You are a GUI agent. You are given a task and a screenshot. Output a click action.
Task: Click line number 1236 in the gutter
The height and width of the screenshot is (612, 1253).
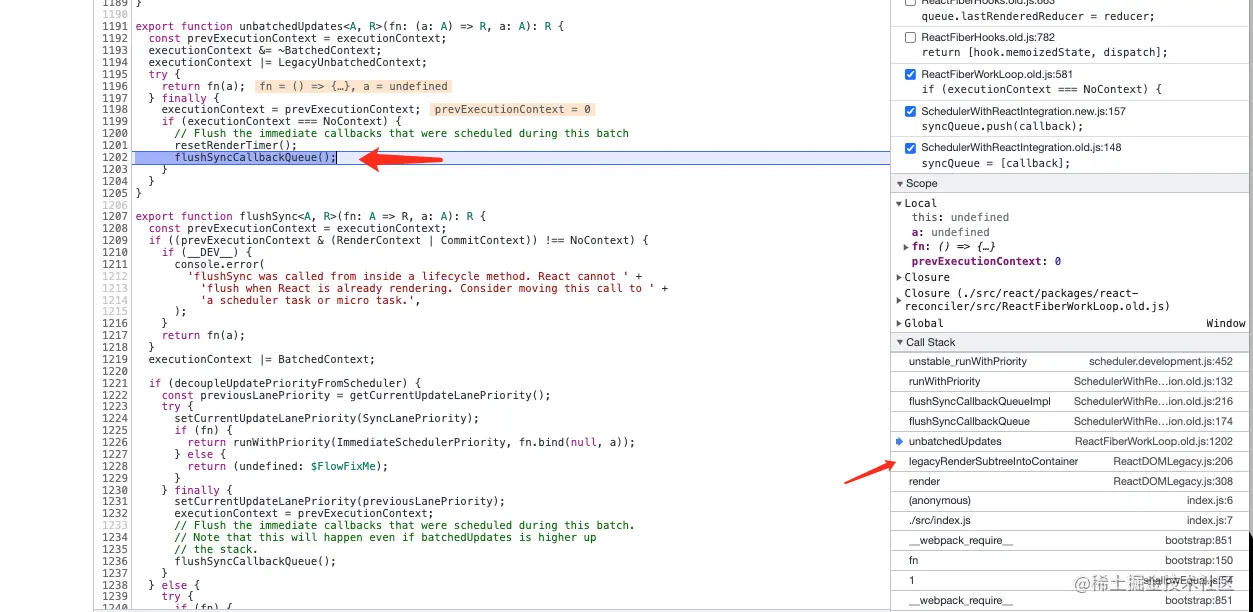[115, 561]
